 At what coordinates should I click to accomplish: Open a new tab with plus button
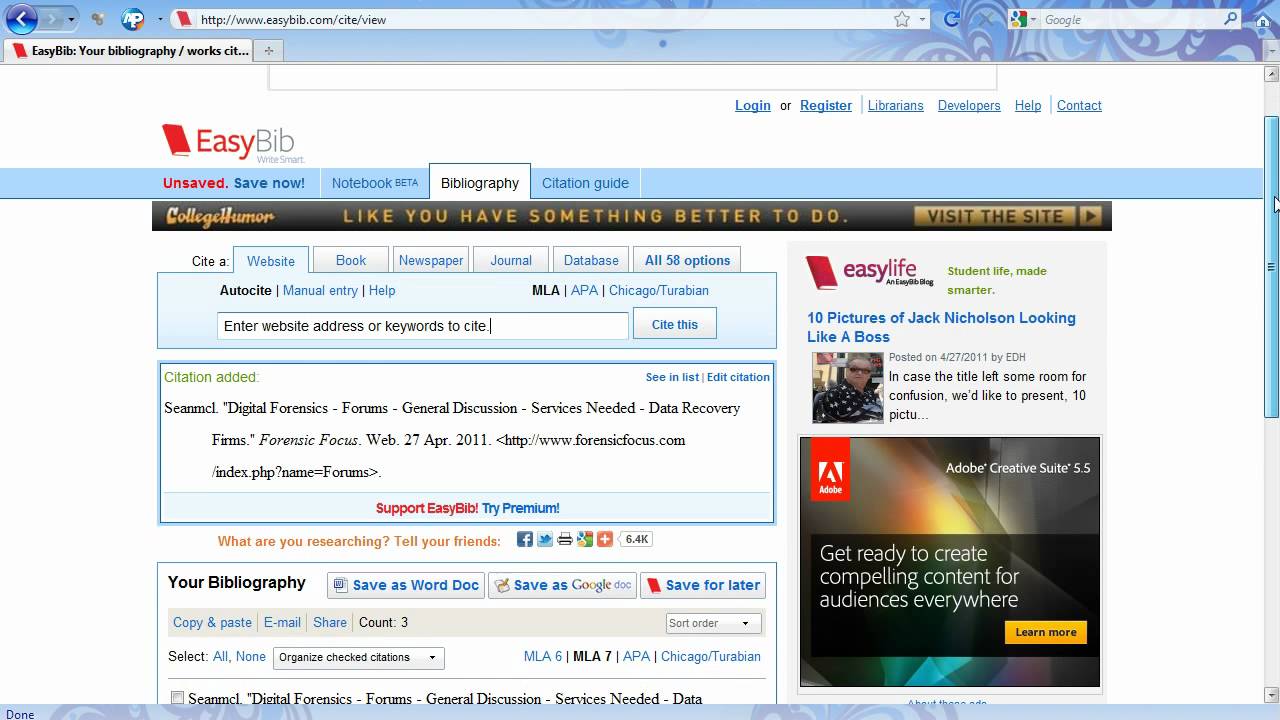(268, 50)
